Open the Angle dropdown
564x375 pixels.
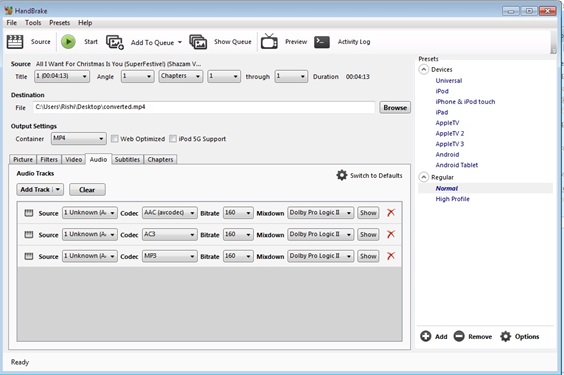point(137,76)
